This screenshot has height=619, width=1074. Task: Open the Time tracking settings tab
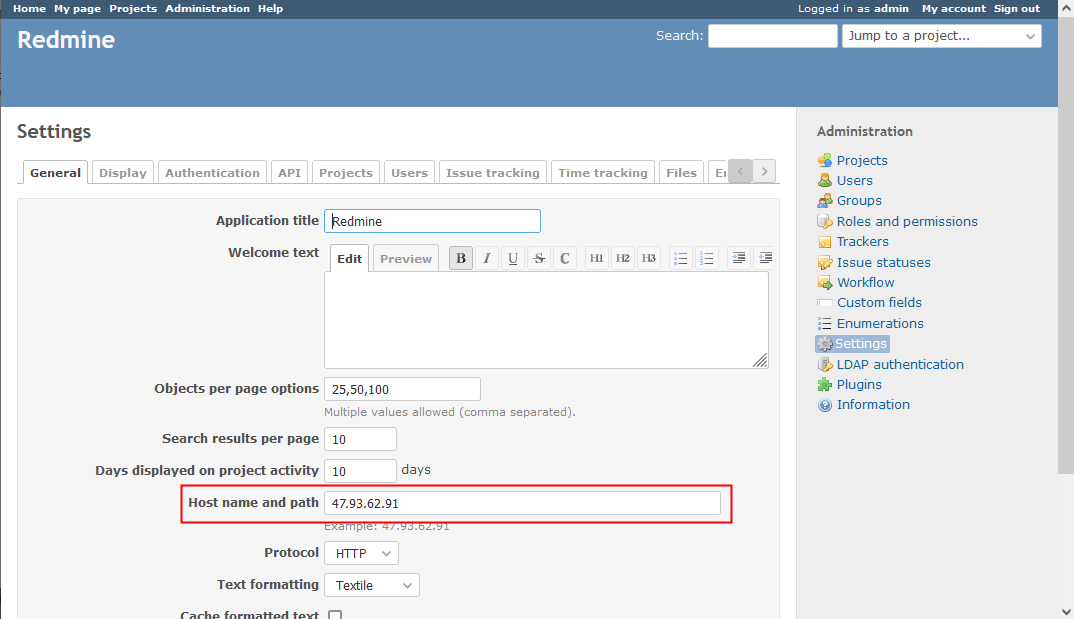603,173
